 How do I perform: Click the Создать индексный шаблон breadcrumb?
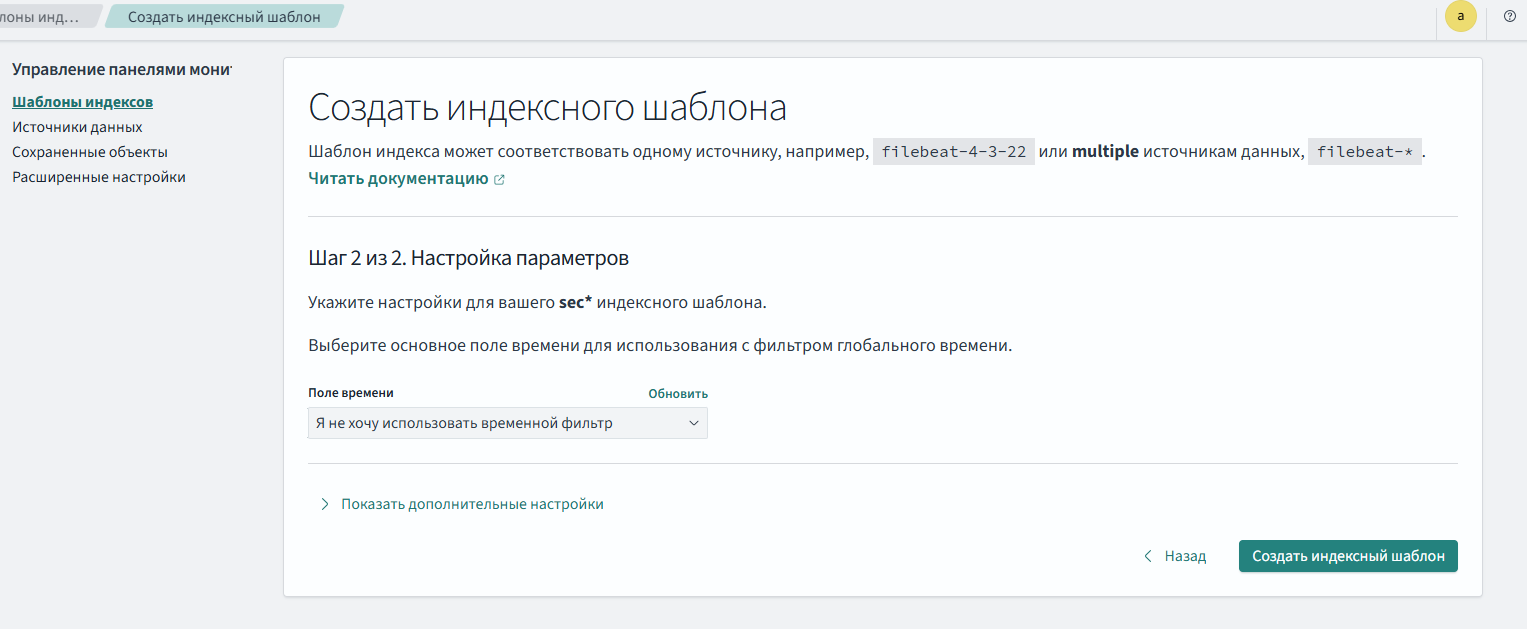(x=224, y=17)
